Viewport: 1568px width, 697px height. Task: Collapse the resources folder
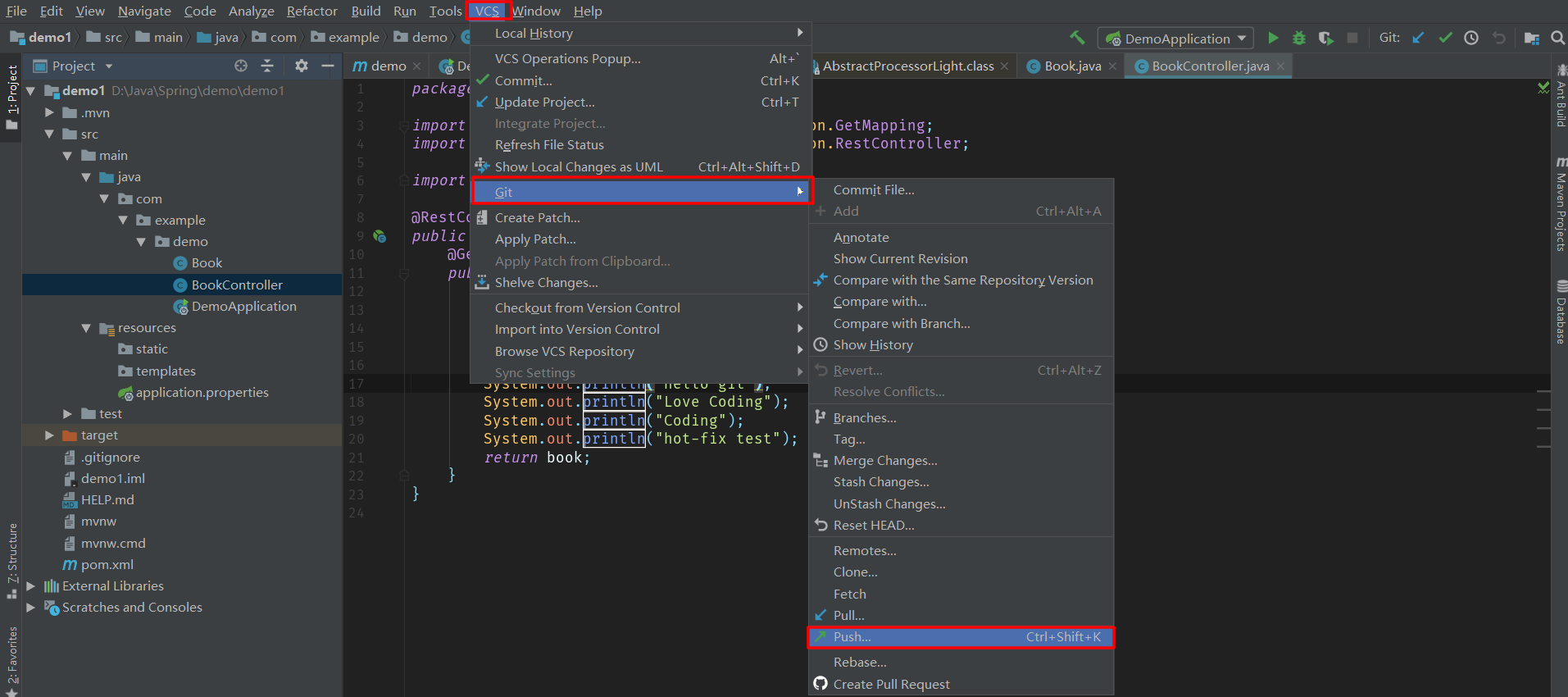(86, 328)
